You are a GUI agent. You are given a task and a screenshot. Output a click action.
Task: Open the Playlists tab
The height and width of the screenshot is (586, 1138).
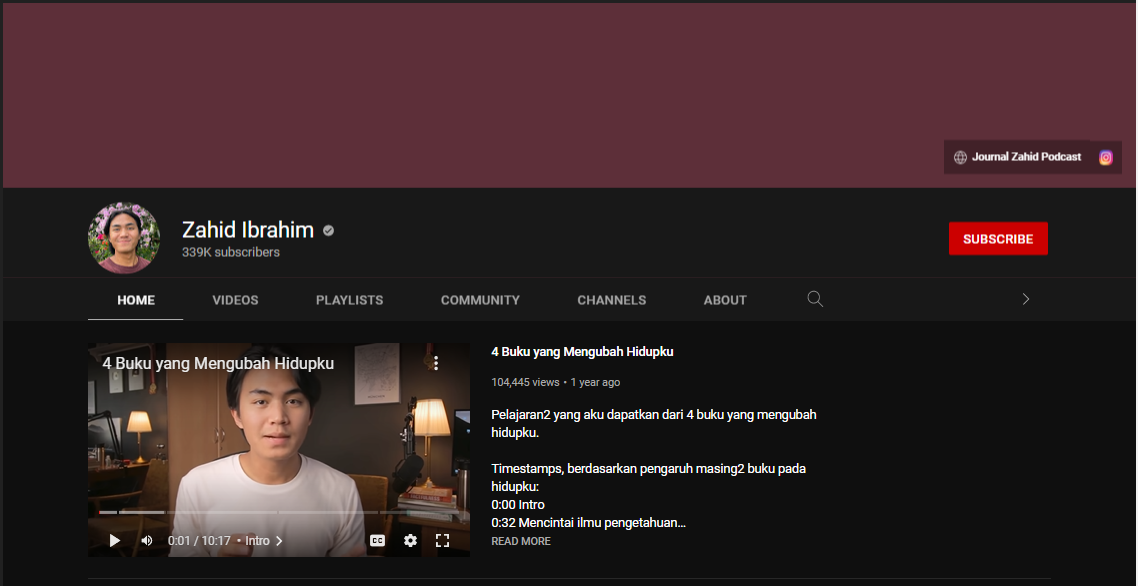pyautogui.click(x=349, y=300)
